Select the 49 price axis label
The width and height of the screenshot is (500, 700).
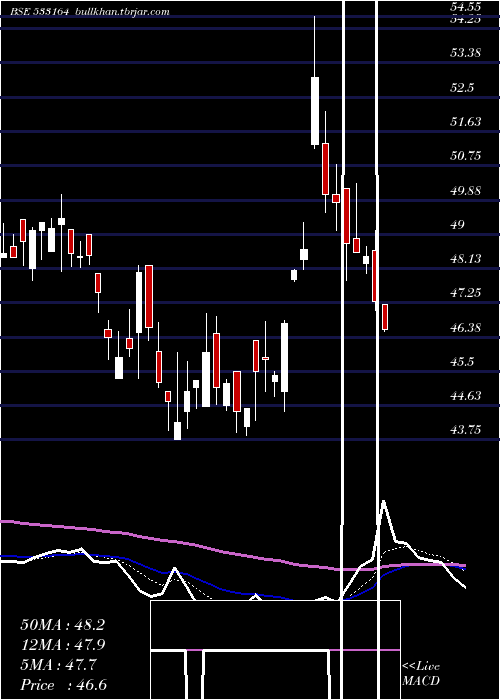pos(458,225)
